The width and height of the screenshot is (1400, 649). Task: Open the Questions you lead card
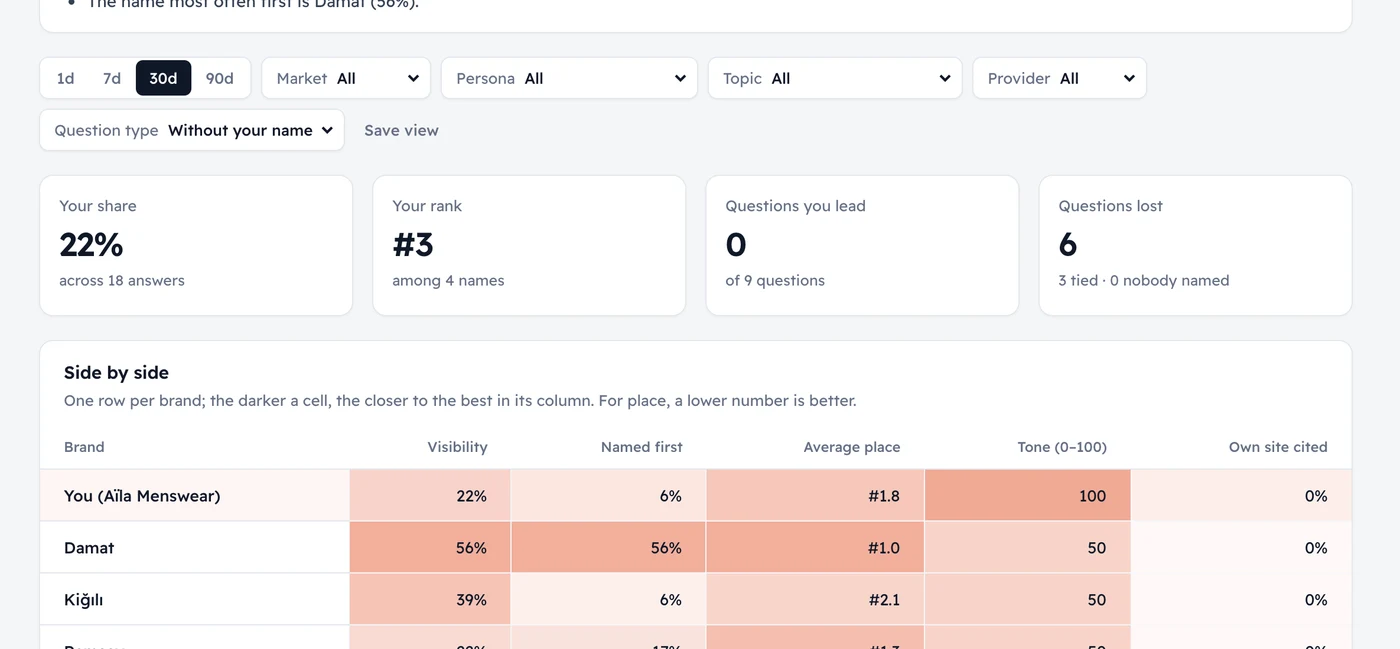click(862, 246)
